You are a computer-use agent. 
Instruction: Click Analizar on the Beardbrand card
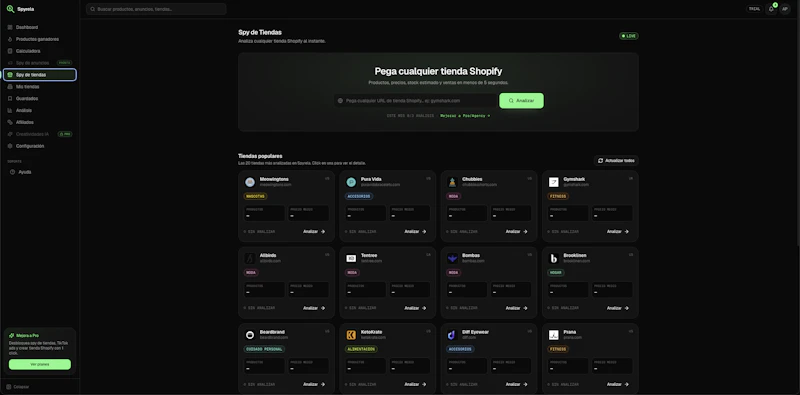click(314, 384)
